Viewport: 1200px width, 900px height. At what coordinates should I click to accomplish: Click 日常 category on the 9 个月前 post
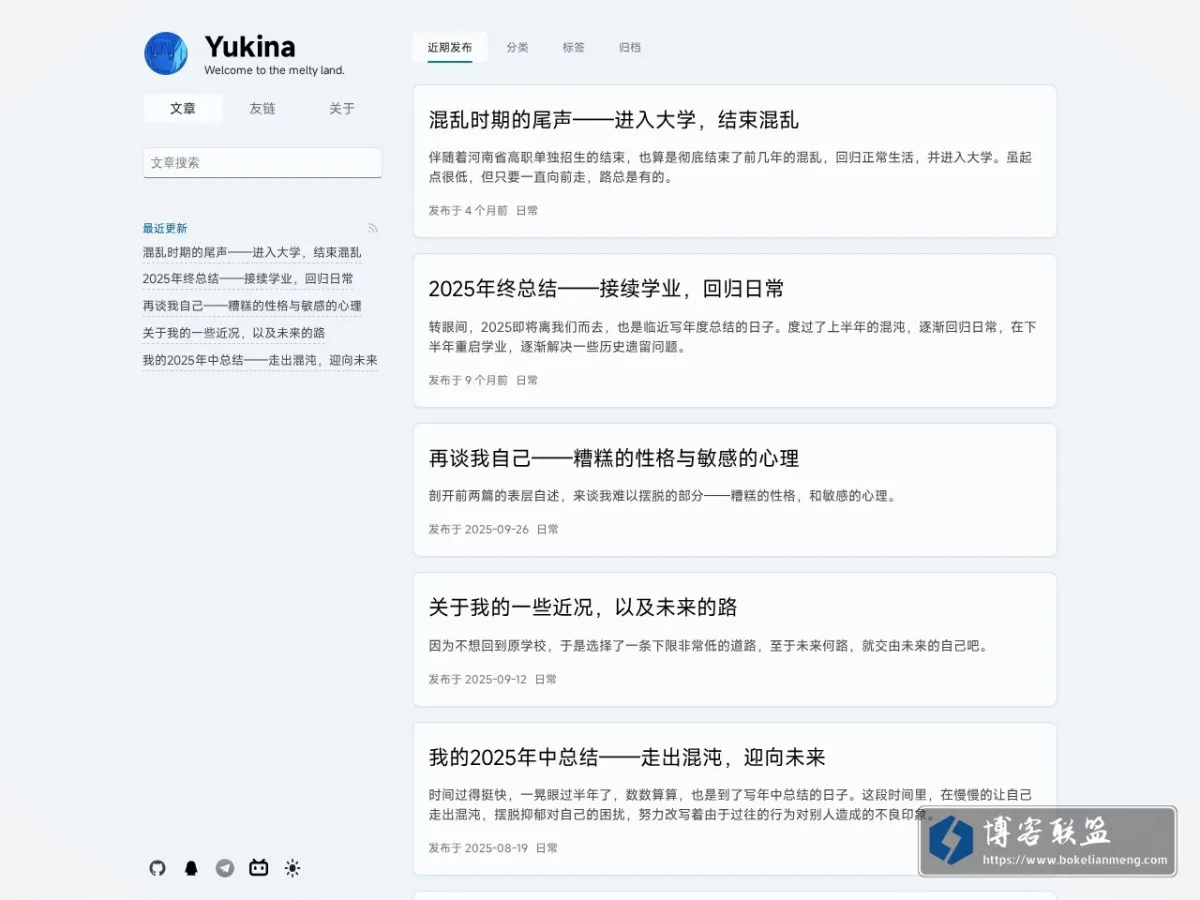tap(527, 380)
